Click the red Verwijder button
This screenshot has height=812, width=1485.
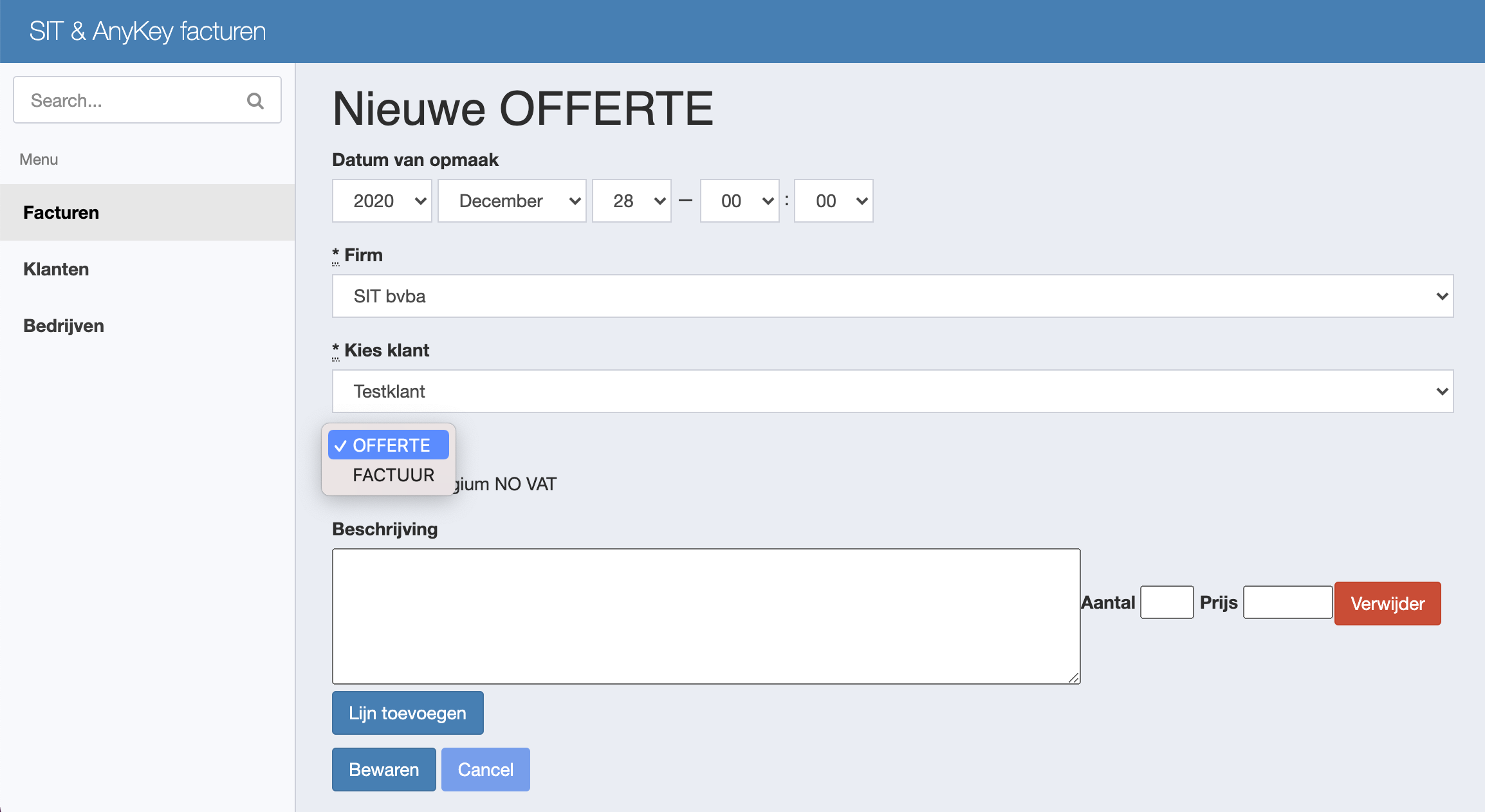tap(1388, 604)
